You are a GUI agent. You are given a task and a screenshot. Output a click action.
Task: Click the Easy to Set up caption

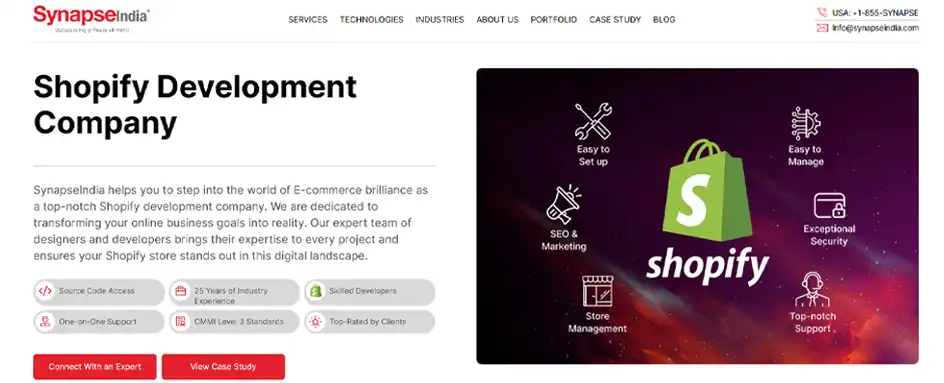pyautogui.click(x=593, y=155)
